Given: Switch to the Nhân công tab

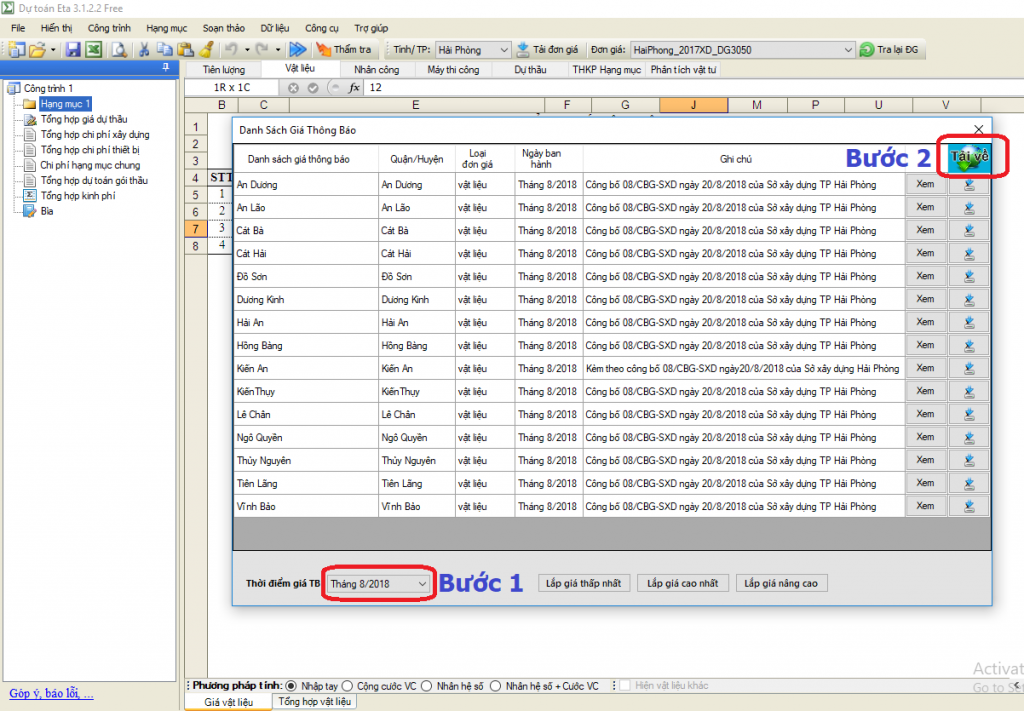Looking at the screenshot, I should pyautogui.click(x=376, y=70).
